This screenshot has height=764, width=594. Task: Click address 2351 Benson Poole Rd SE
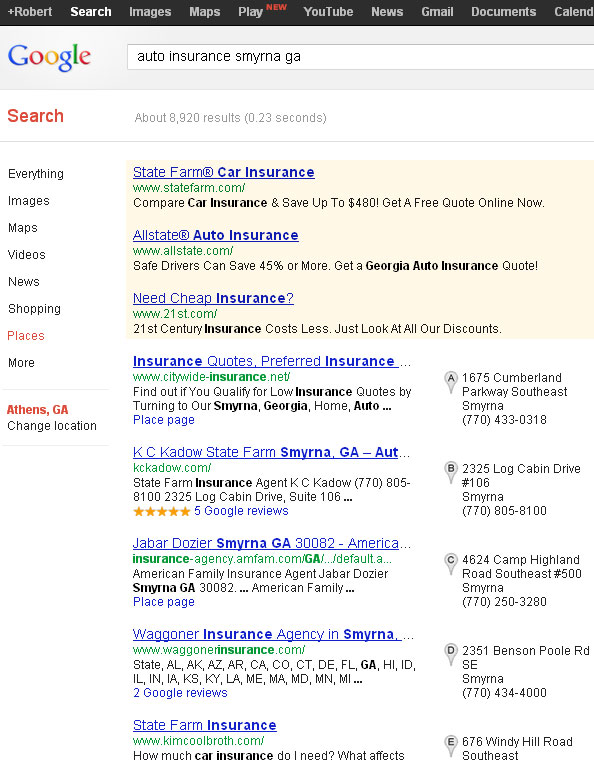pos(526,658)
